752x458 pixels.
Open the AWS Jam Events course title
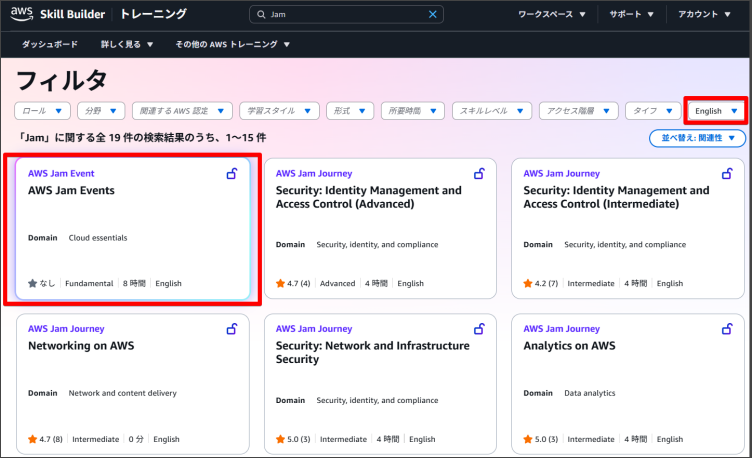coord(71,190)
